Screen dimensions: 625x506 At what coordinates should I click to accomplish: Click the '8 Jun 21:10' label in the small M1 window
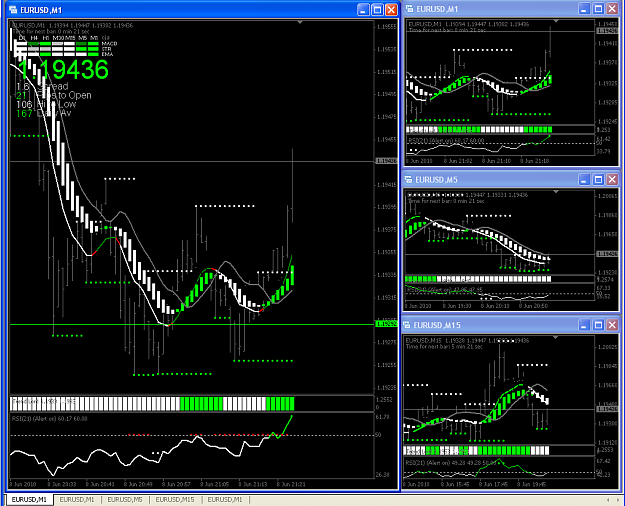coord(496,161)
